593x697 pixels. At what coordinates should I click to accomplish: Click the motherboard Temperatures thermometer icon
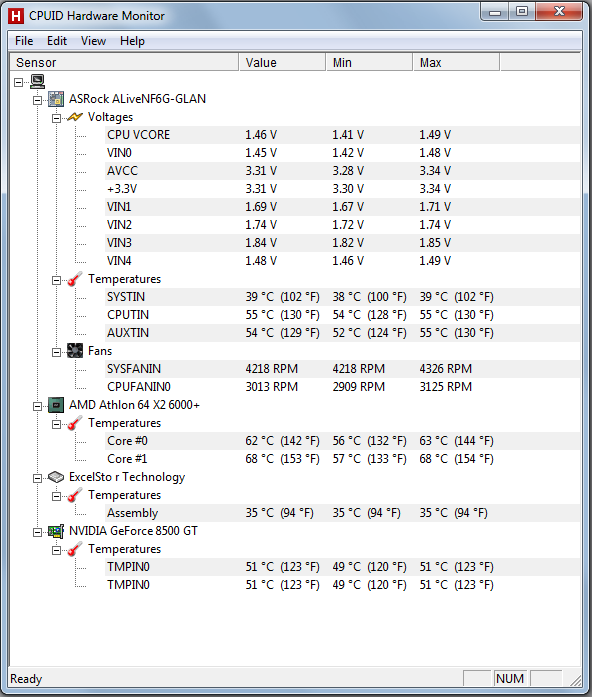(x=75, y=279)
